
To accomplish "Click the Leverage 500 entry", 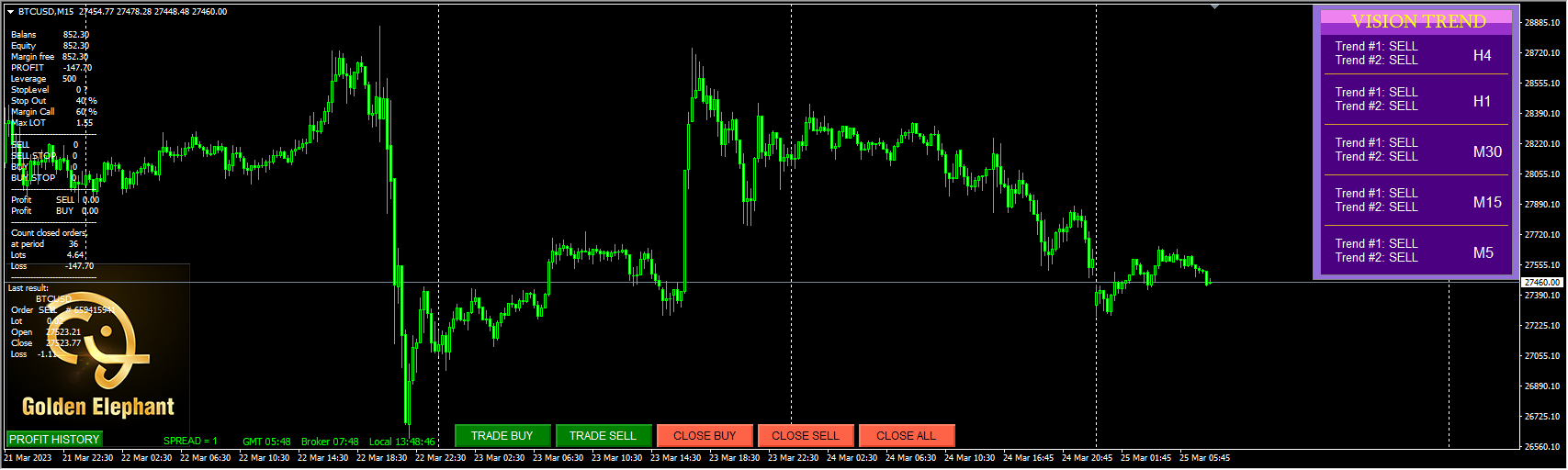I will [44, 79].
